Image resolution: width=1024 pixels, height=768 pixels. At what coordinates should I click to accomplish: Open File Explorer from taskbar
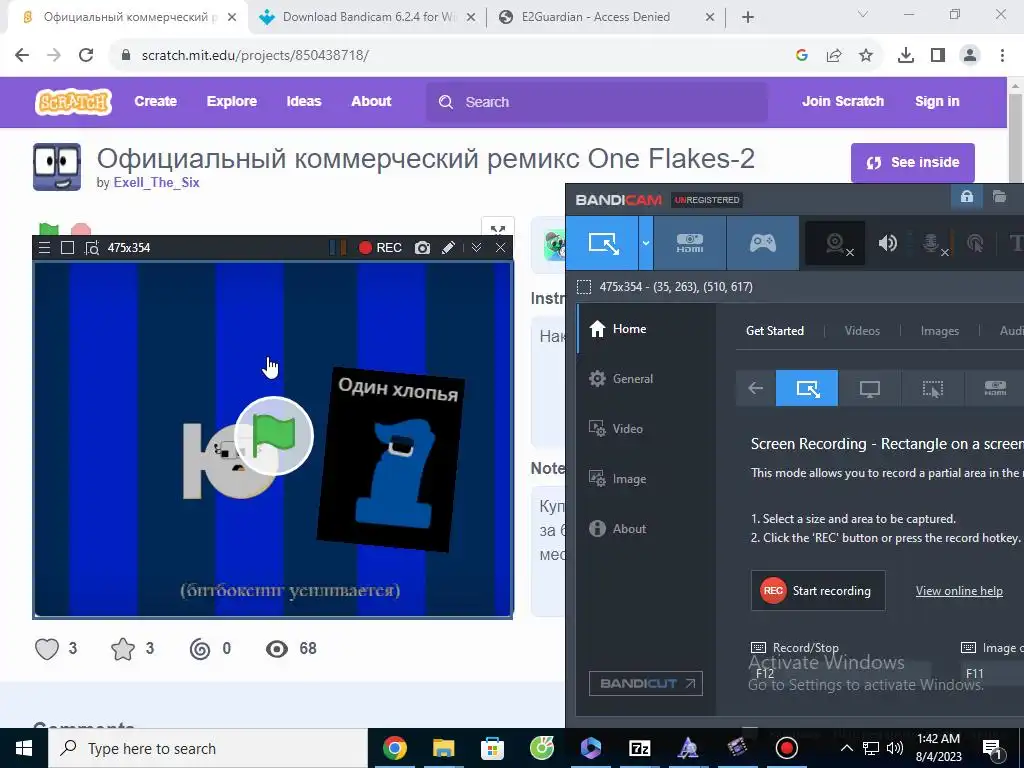(443, 748)
